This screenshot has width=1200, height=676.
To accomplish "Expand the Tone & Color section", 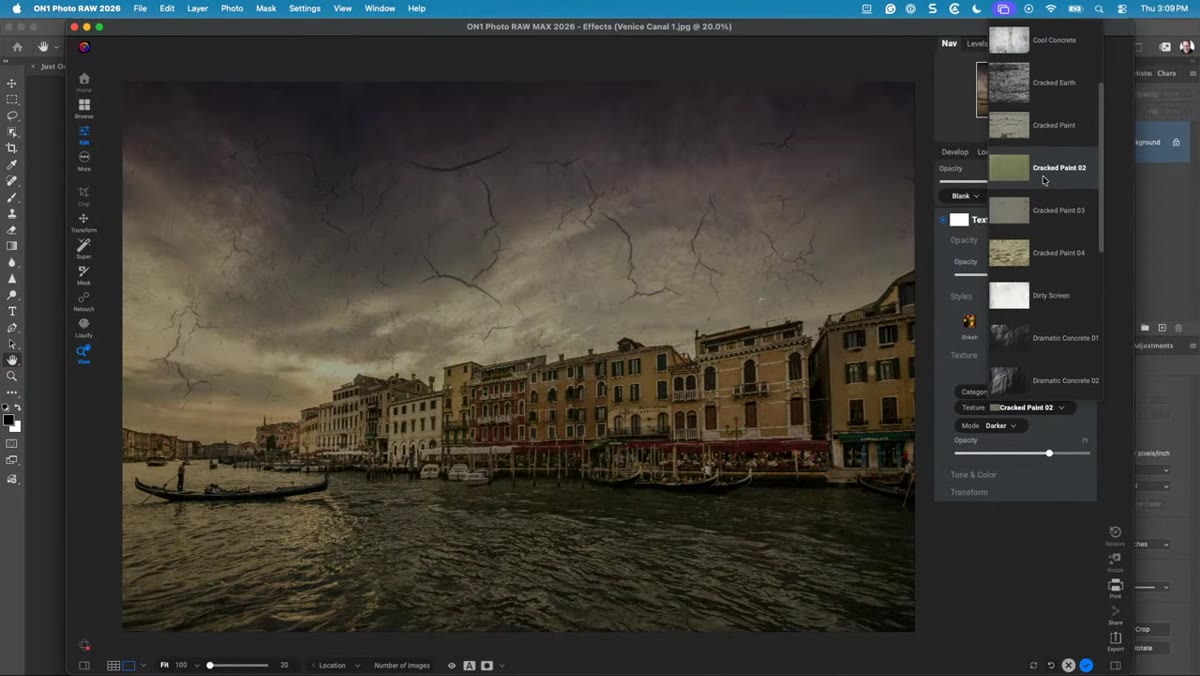I will pyautogui.click(x=973, y=475).
